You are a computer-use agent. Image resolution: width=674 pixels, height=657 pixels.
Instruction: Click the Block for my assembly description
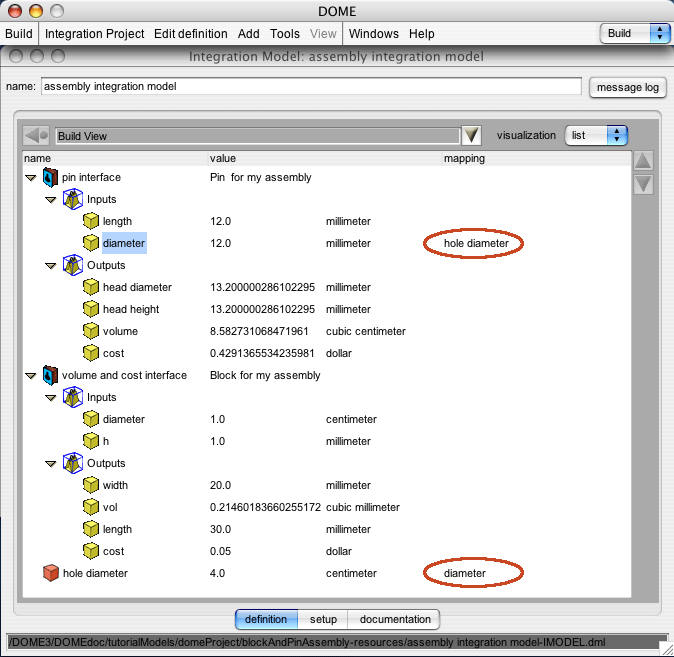tap(265, 375)
